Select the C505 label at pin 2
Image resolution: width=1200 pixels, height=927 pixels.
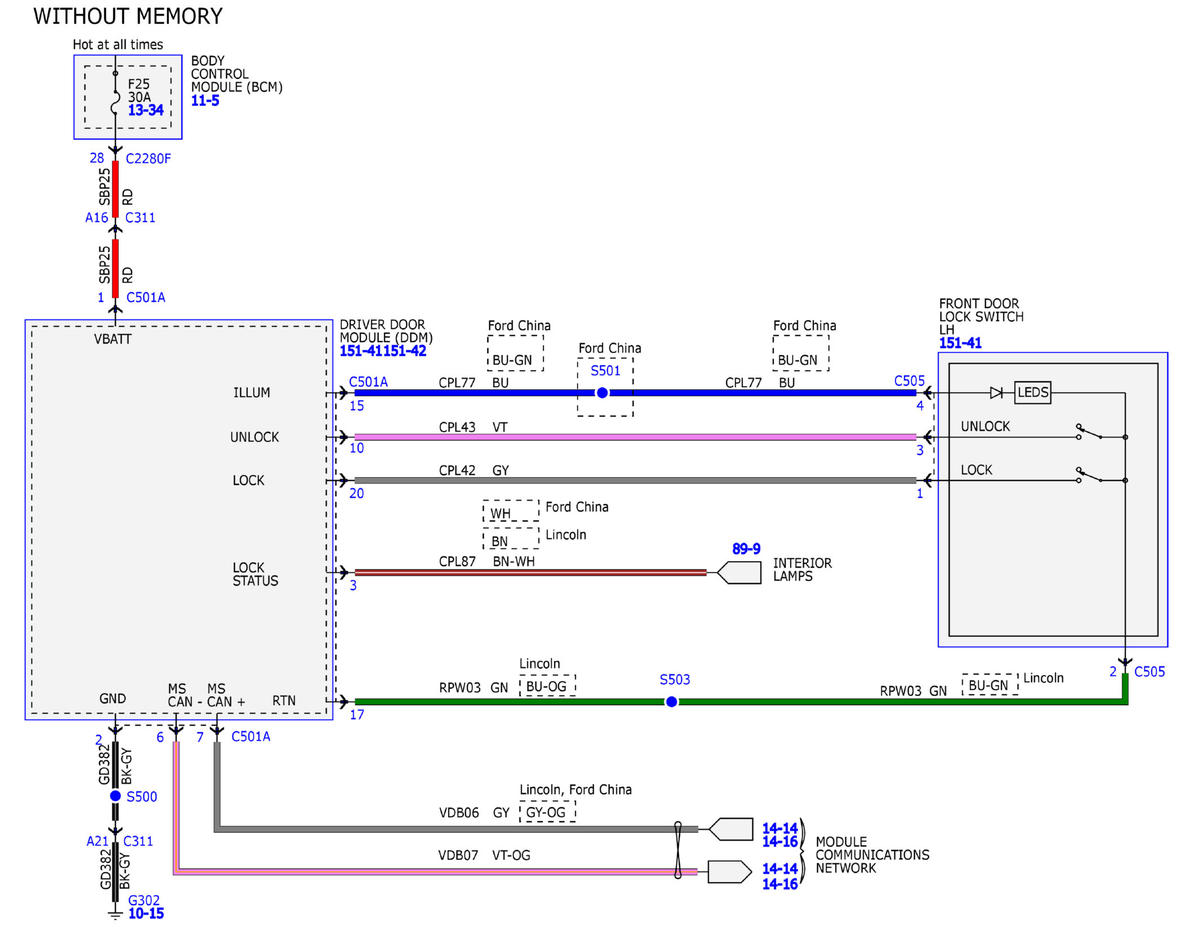pos(1149,671)
